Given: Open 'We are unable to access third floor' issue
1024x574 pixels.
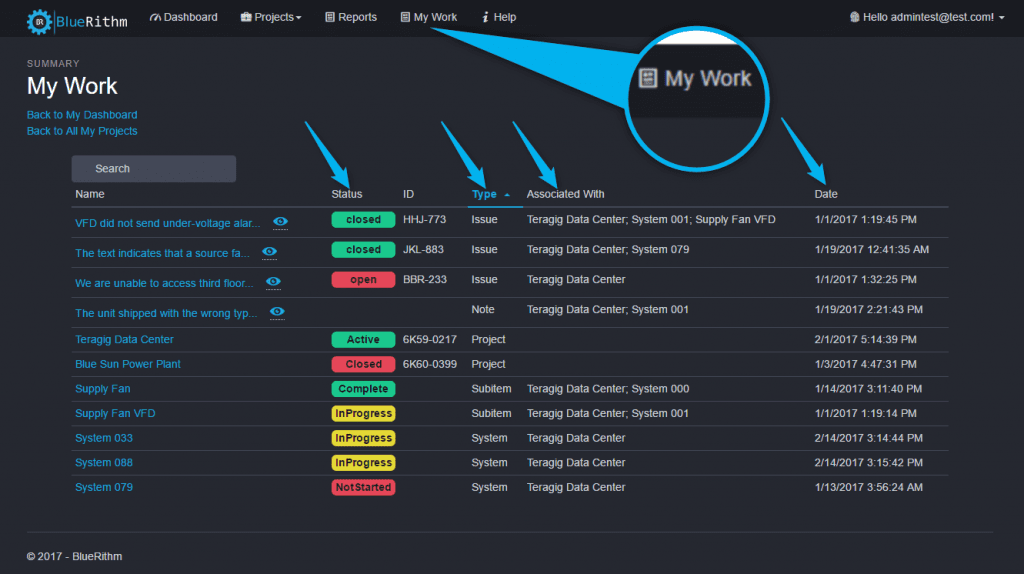Looking at the screenshot, I should click(x=164, y=283).
